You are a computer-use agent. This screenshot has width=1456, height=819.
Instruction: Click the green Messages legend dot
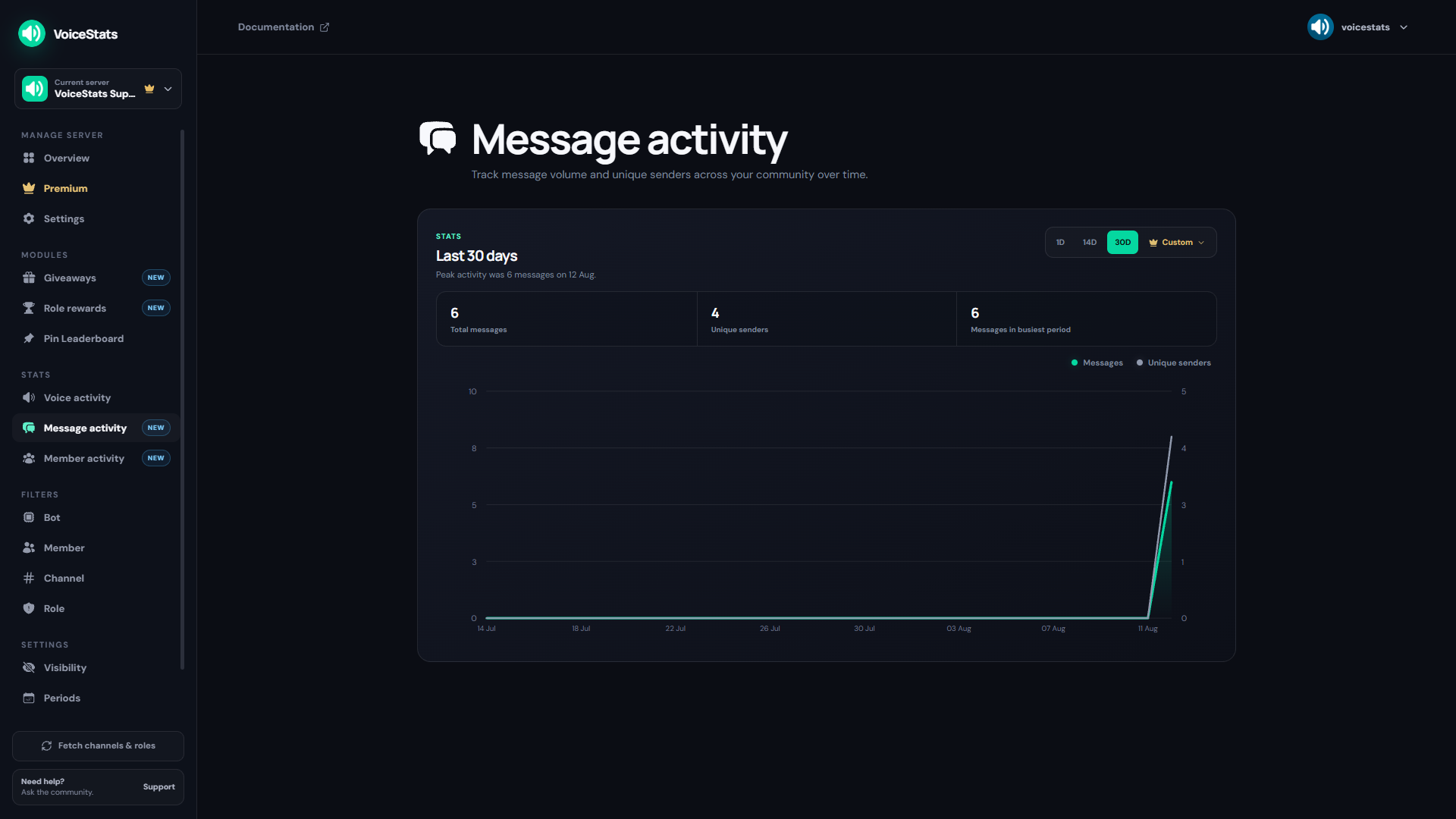1075,362
